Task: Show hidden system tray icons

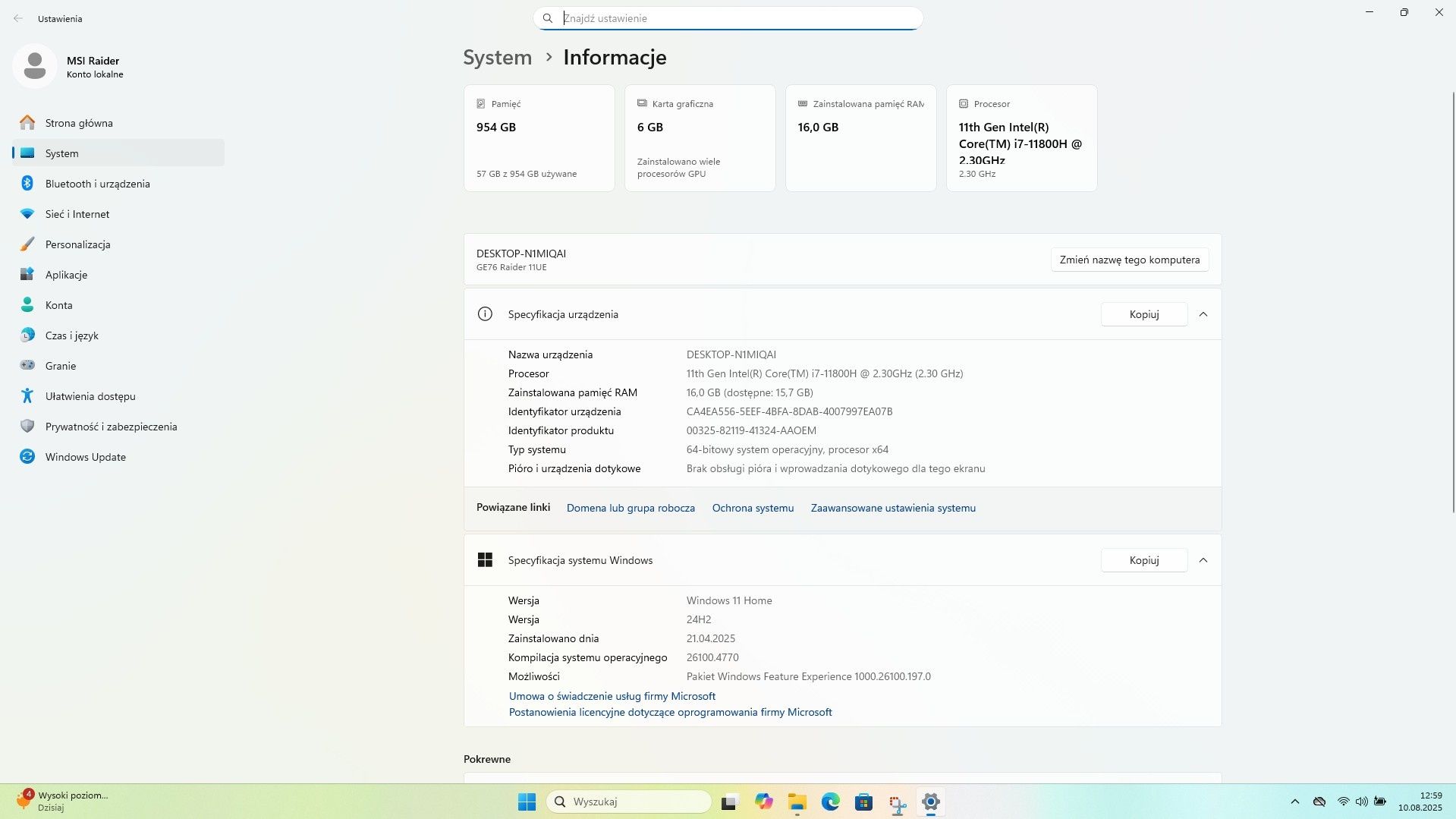Action: 1295,802
